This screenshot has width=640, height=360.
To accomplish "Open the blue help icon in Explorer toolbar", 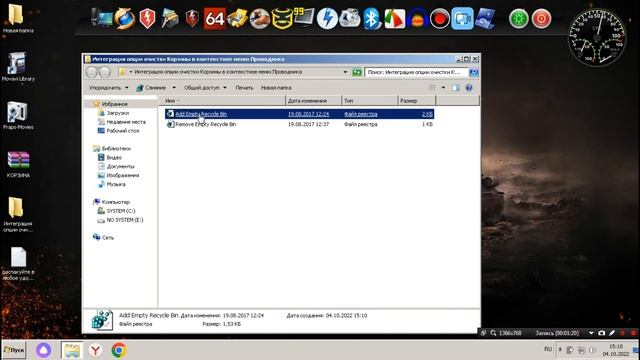I will 469,88.
